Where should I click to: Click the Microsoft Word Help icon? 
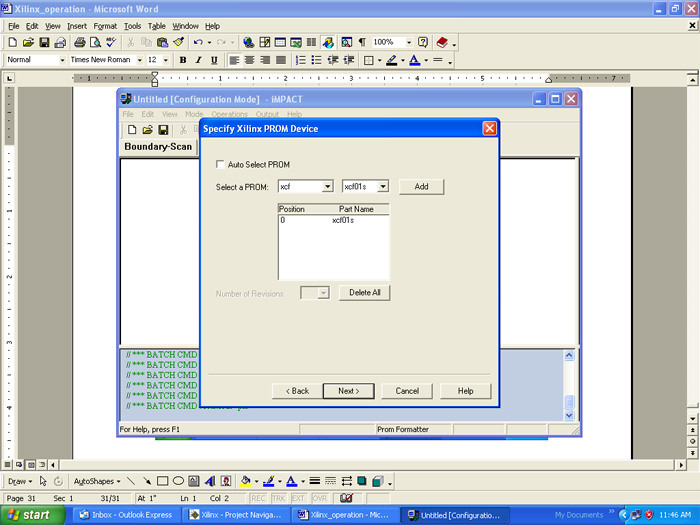pos(422,42)
